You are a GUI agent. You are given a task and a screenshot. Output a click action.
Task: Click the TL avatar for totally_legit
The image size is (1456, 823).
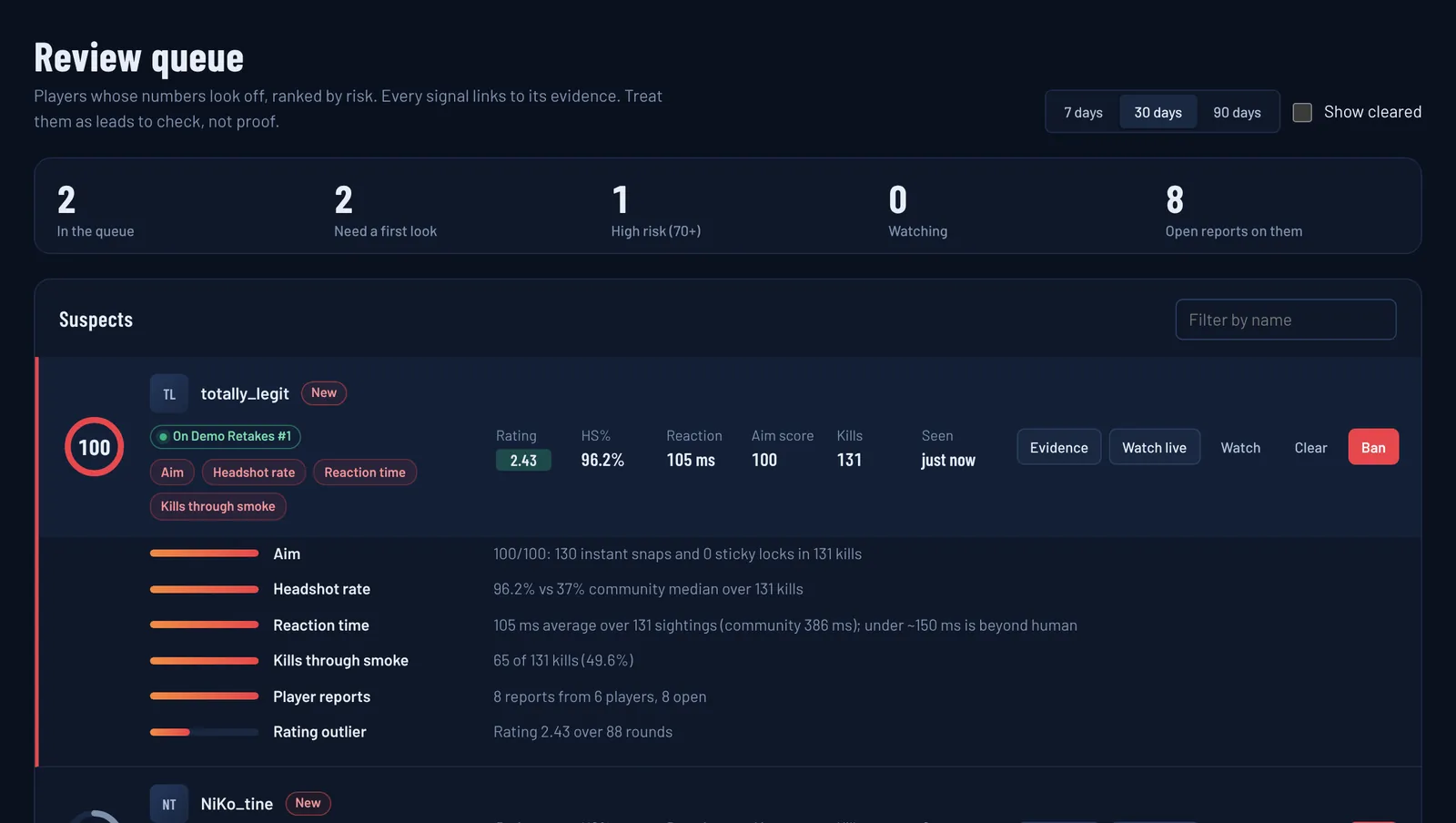tap(169, 393)
